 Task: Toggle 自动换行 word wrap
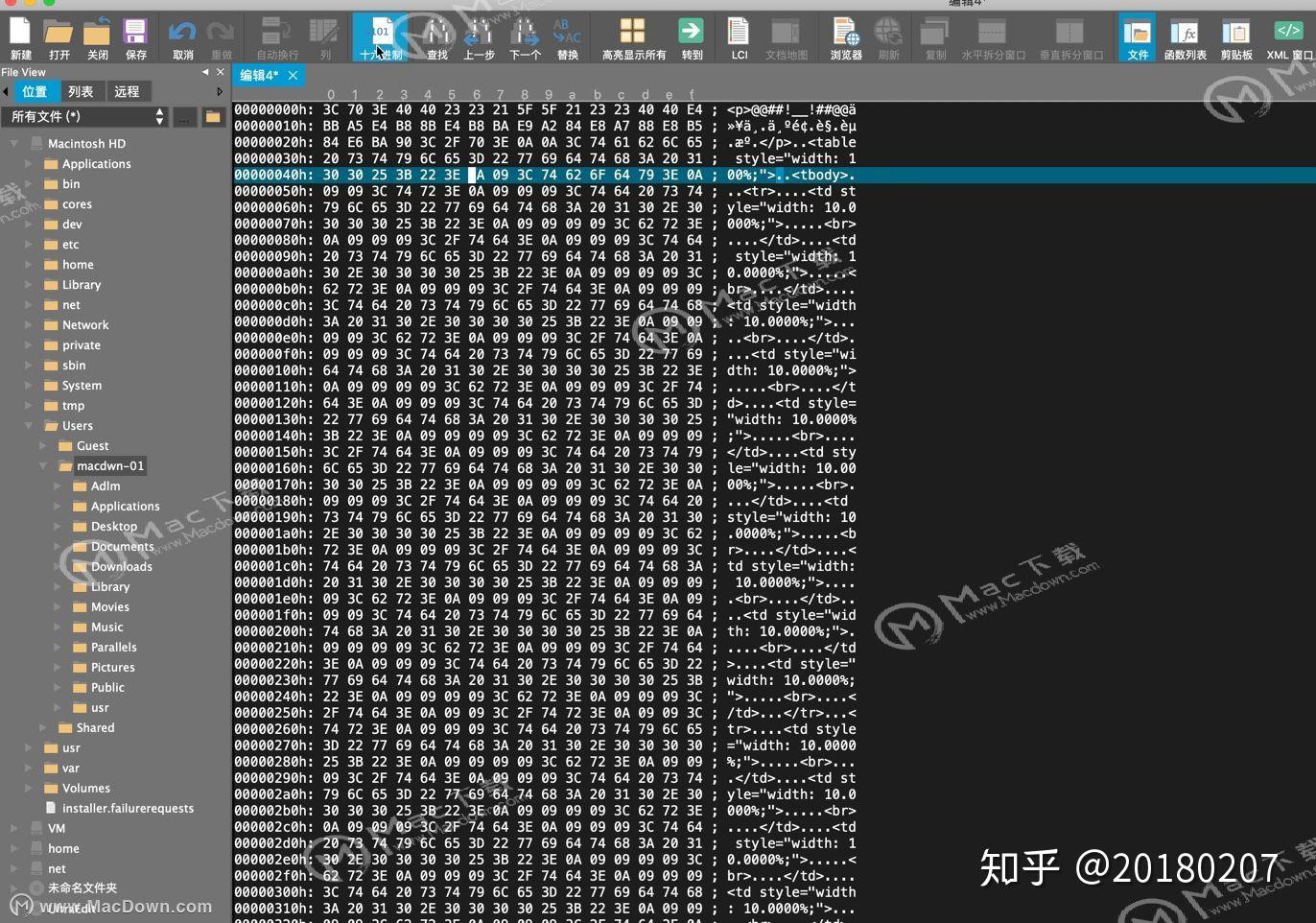[x=275, y=38]
